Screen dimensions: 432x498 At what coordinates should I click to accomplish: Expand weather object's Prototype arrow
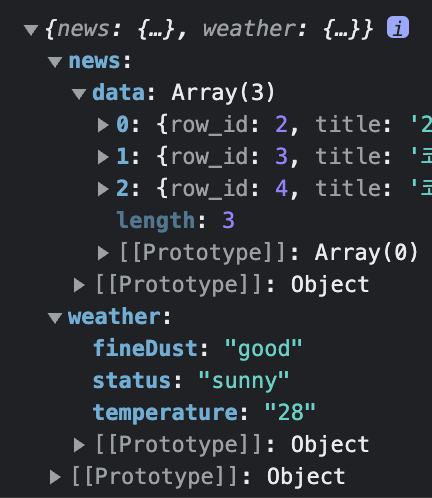coord(79,445)
